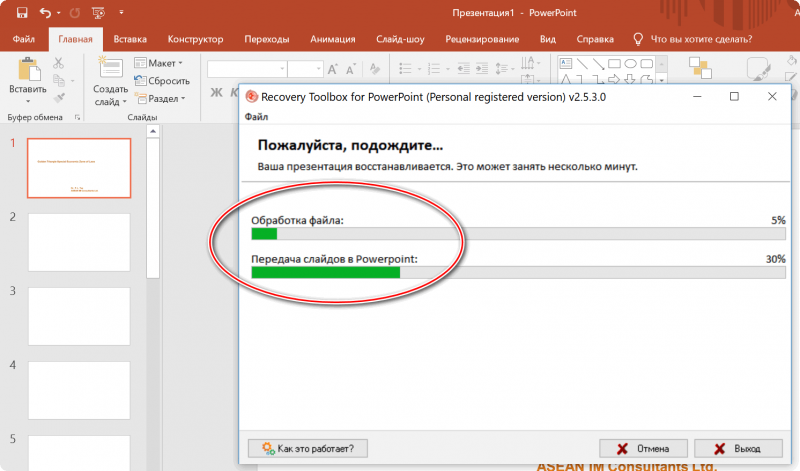This screenshot has width=800, height=471.
Task: Select slide 2 thumbnail
Action: coord(79,242)
